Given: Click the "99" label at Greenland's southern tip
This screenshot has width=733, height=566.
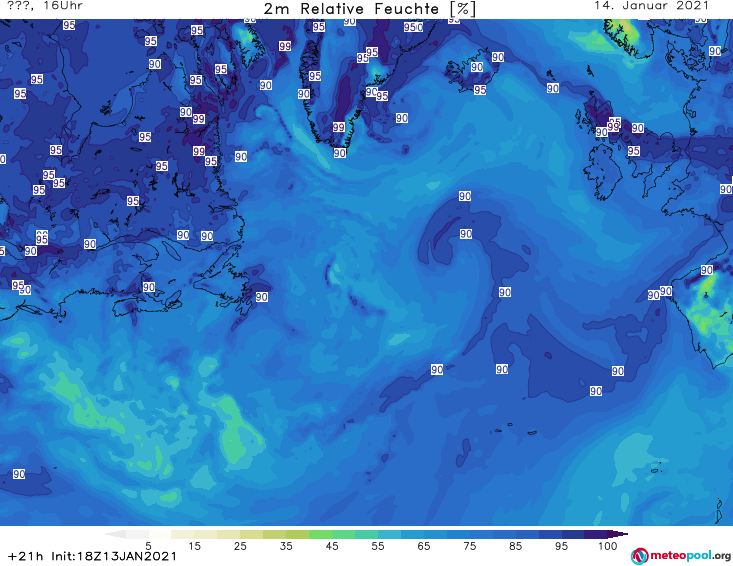Looking at the screenshot, I should tap(339, 127).
